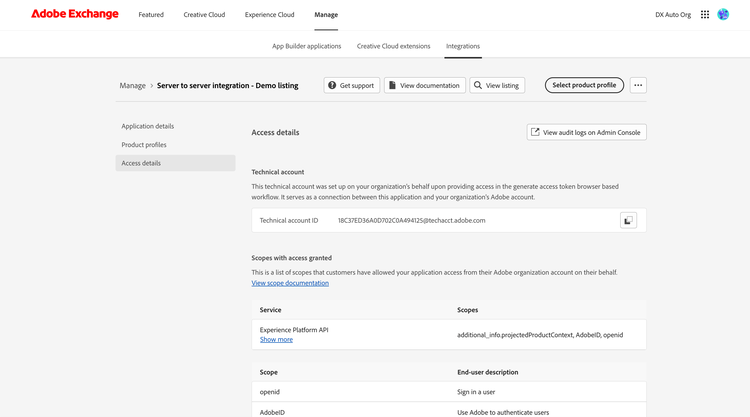Screen dimensions: 750x417
Task: Click the Technical account ID label
Action: tap(288, 220)
